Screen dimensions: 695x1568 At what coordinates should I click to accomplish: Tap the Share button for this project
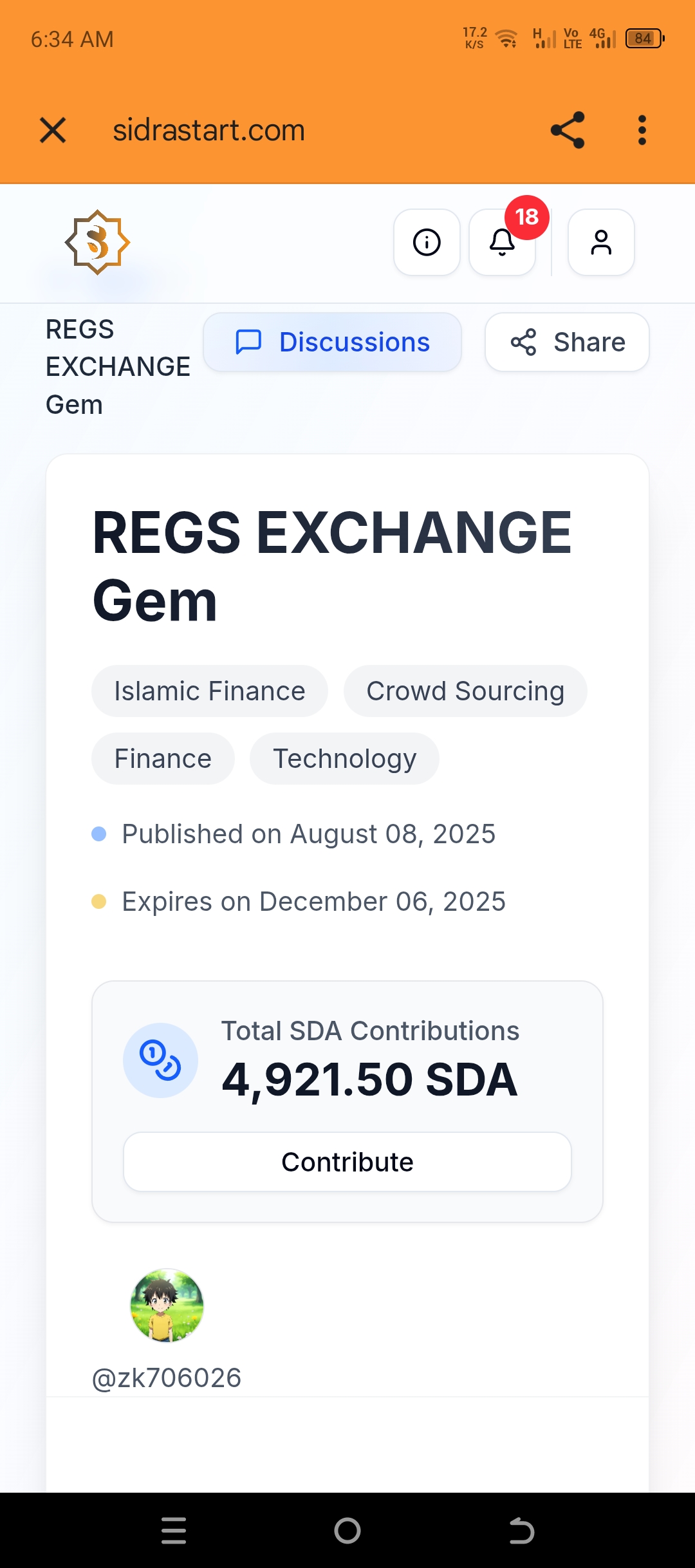pos(567,342)
